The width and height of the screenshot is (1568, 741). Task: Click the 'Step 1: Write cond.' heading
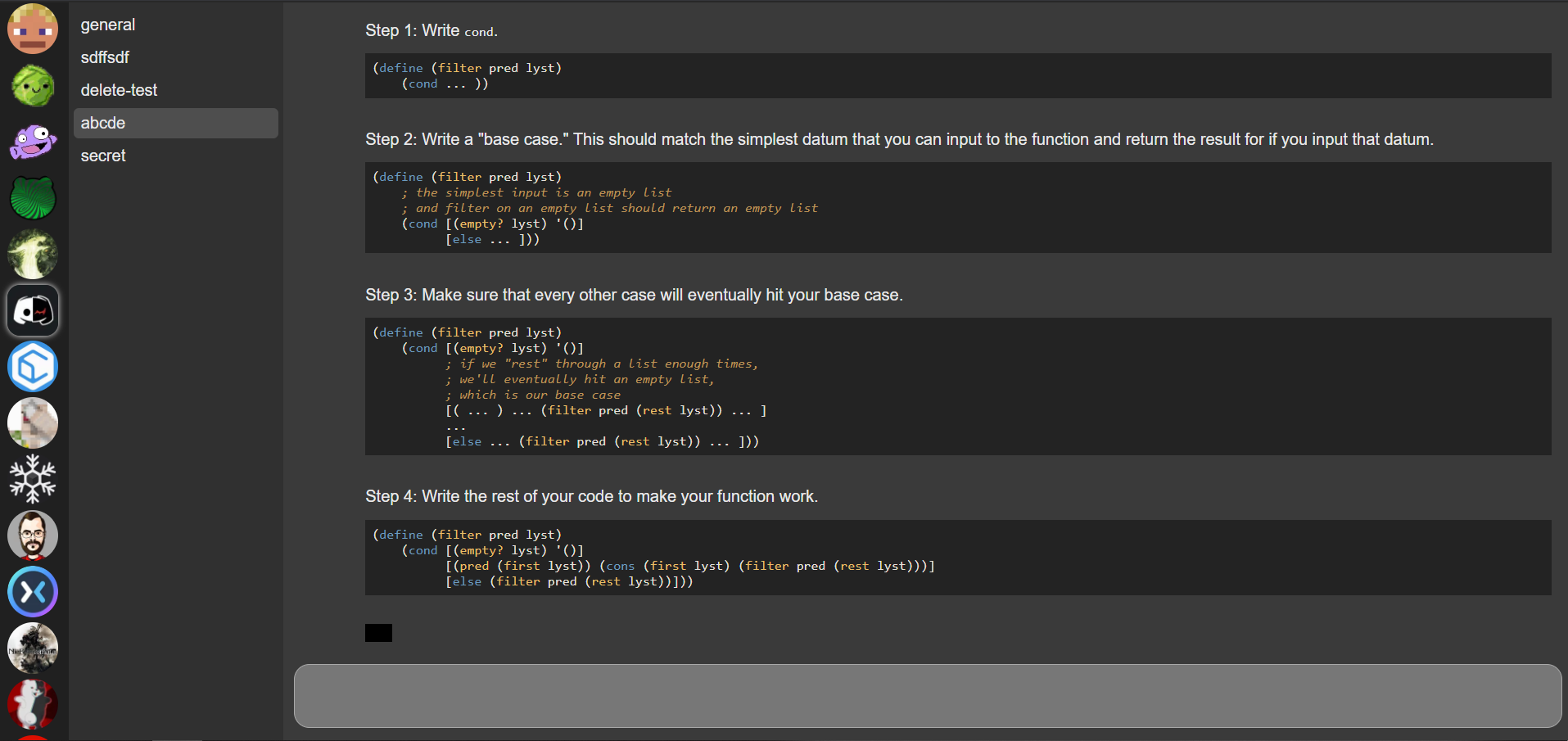point(432,30)
